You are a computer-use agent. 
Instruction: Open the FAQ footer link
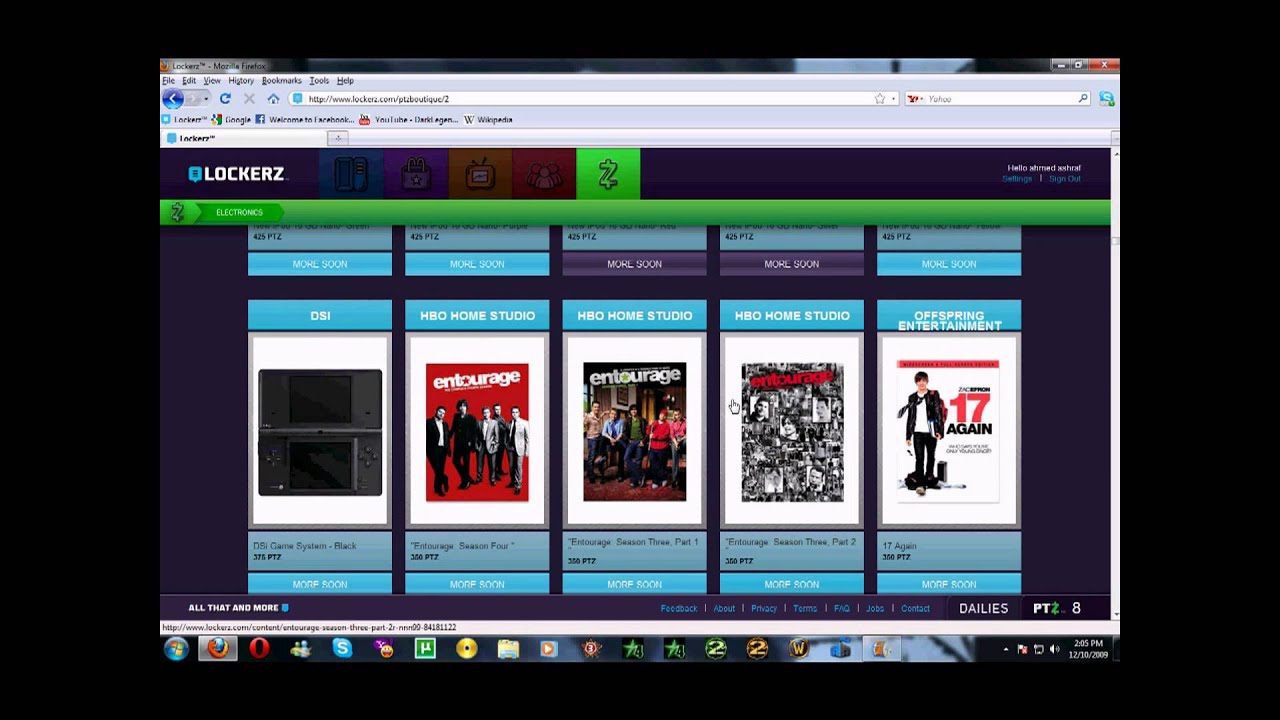[x=842, y=608]
